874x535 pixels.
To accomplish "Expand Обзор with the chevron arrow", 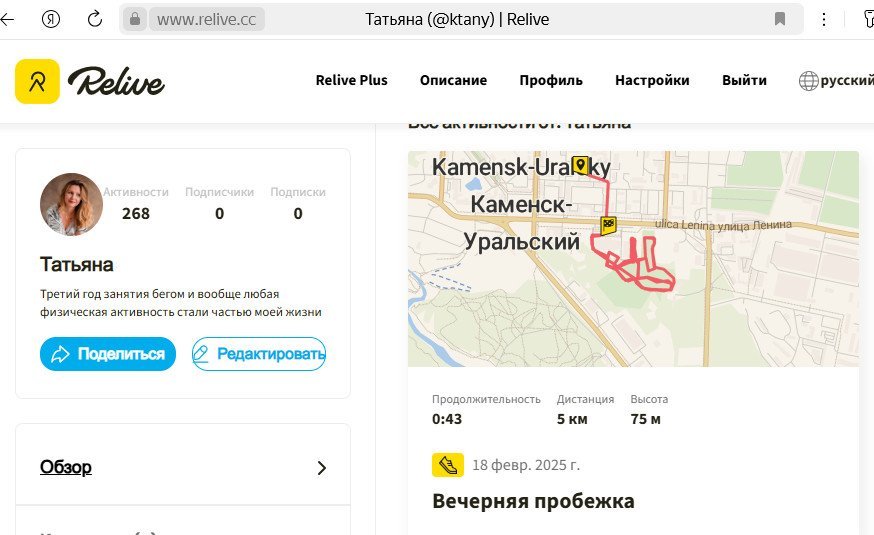I will [322, 468].
